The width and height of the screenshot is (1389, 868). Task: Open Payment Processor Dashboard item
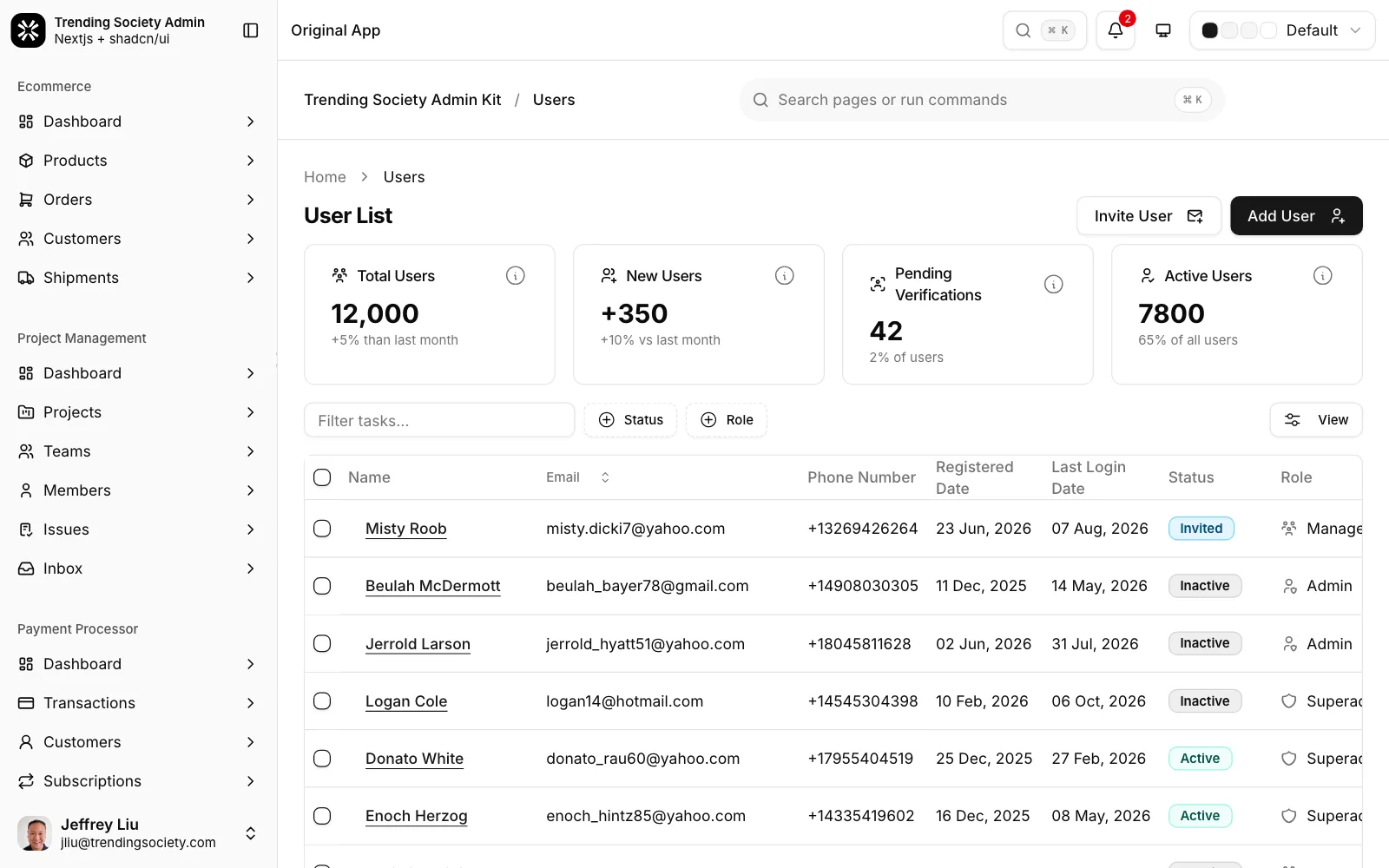coord(138,664)
